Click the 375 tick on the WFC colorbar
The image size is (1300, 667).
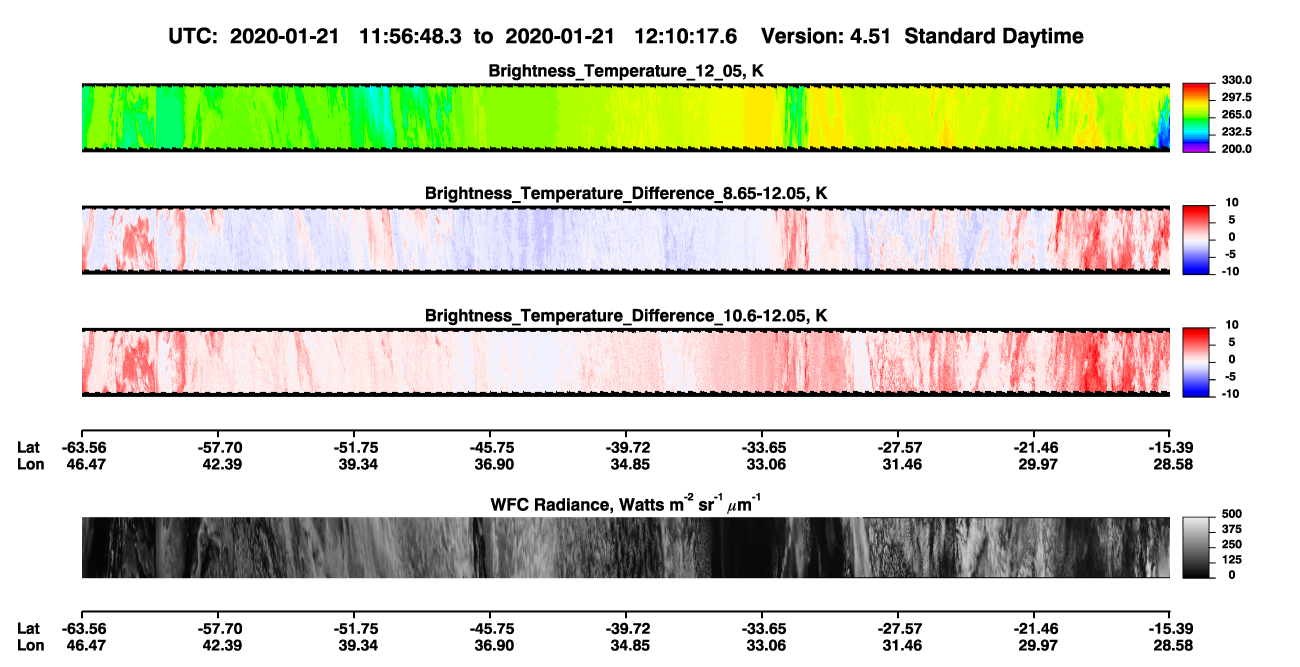[x=1231, y=529]
